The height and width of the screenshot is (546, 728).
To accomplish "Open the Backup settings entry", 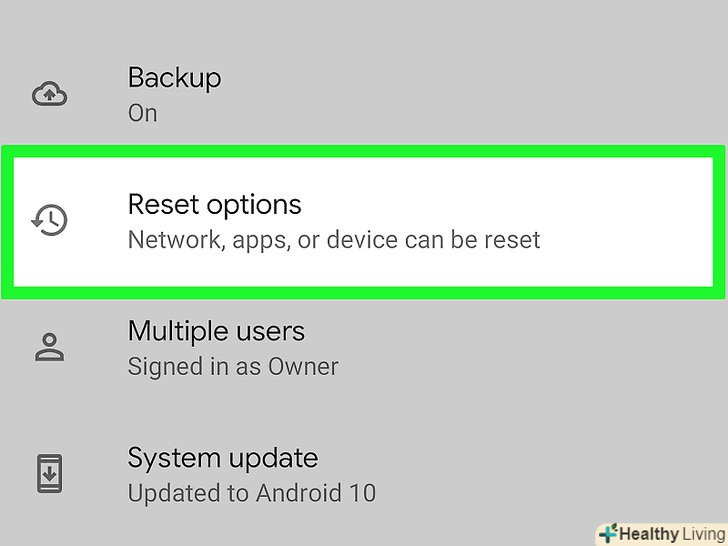I will (364, 95).
